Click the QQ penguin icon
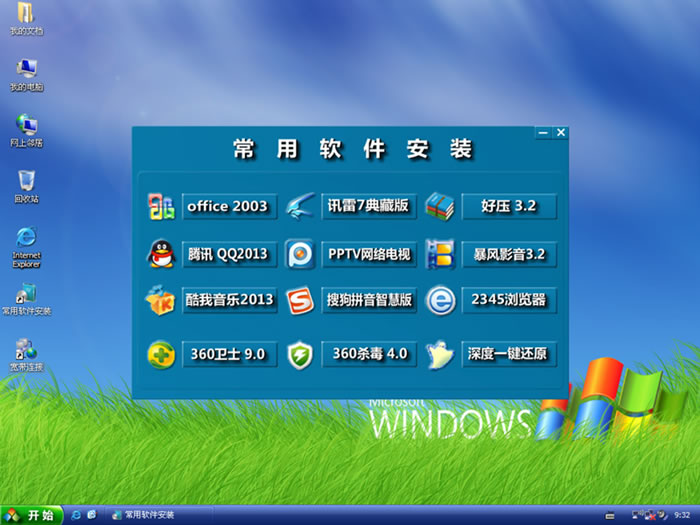The width and height of the screenshot is (700, 525). pyautogui.click(x=161, y=254)
